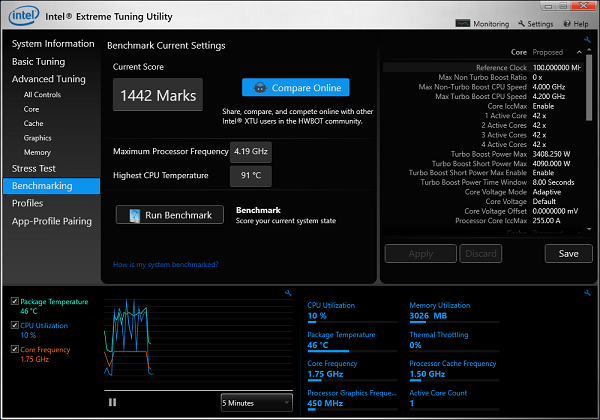Select Cache under Advanced Tuning
This screenshot has height=420, width=600.
pos(33,124)
